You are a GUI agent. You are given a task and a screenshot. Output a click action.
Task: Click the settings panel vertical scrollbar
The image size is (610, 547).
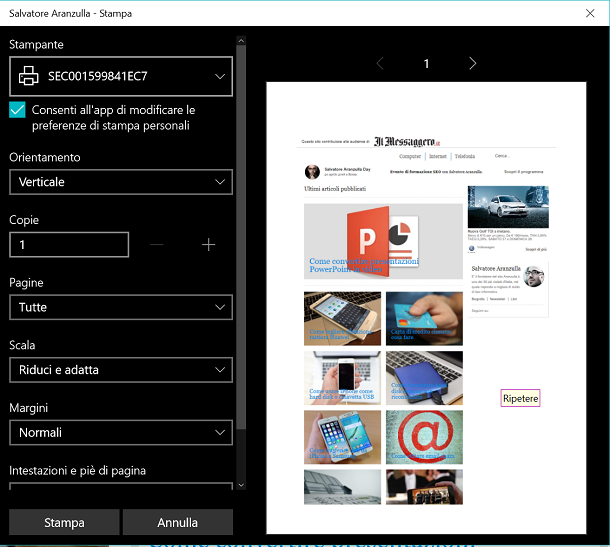pyautogui.click(x=240, y=250)
